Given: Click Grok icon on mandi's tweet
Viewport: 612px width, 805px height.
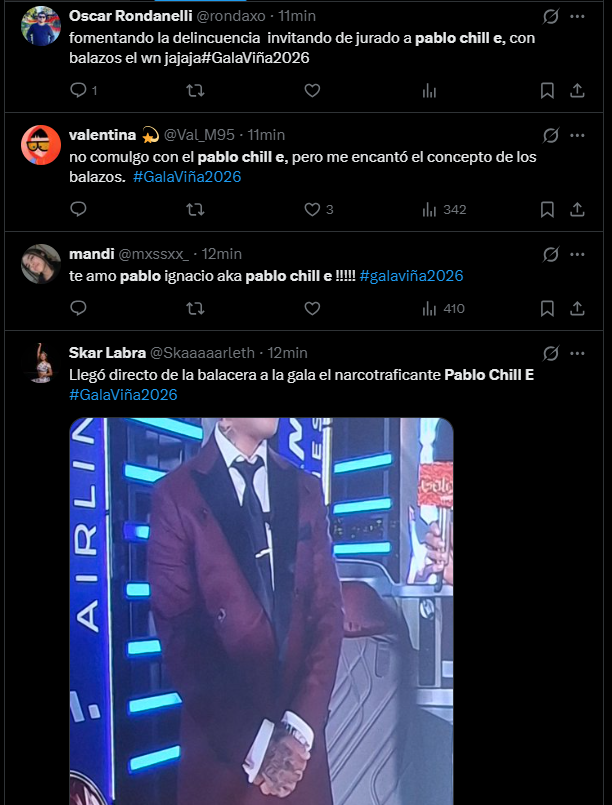Looking at the screenshot, I should tap(550, 254).
